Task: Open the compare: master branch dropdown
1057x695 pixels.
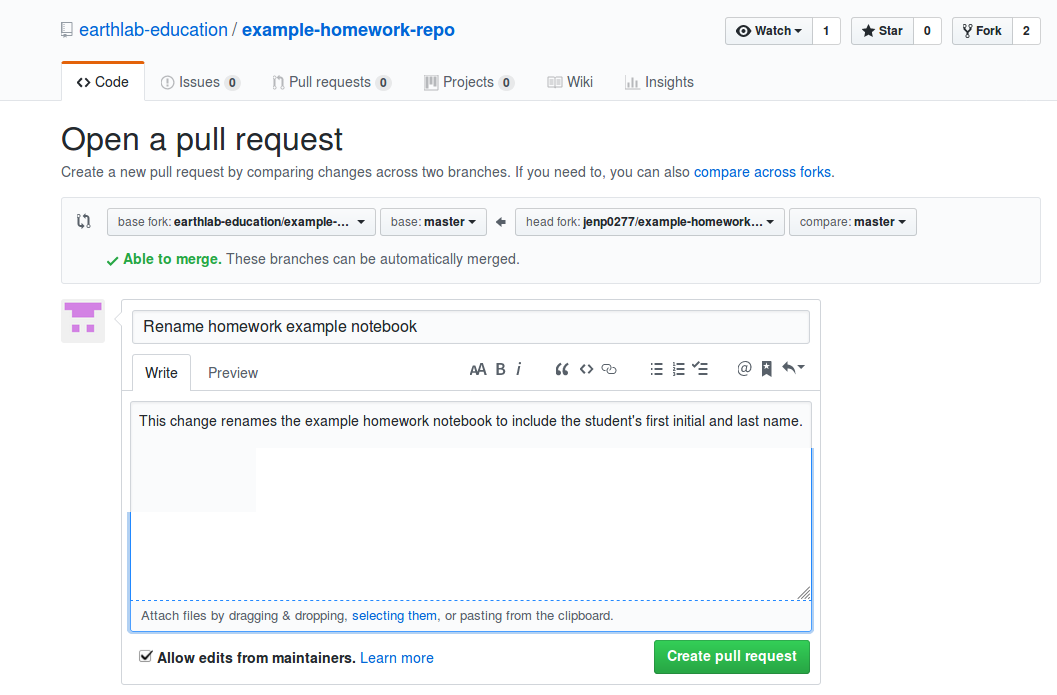Action: pyautogui.click(x=853, y=222)
